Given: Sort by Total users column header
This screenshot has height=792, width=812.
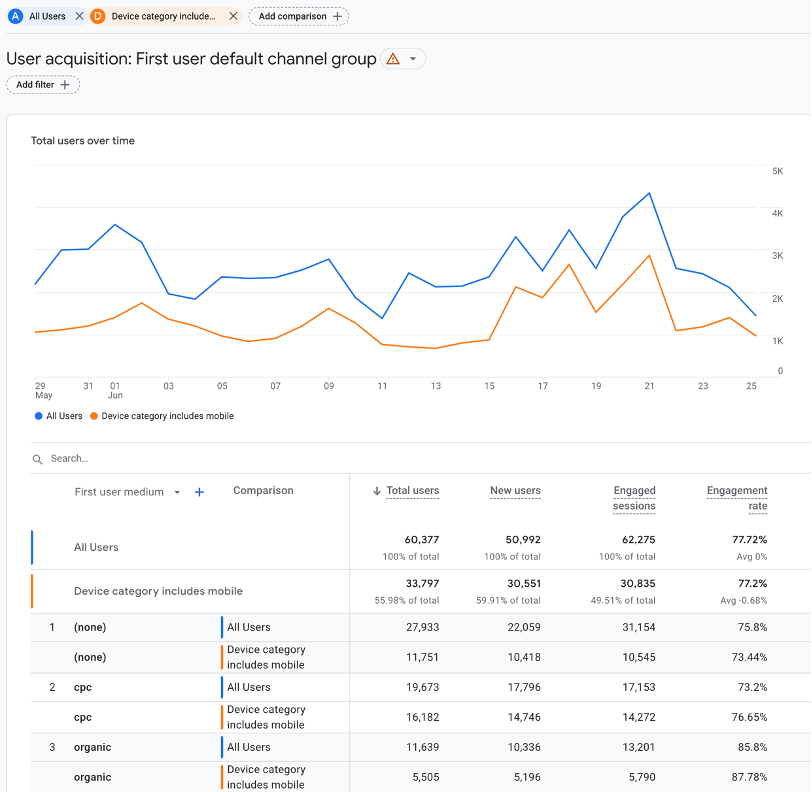Looking at the screenshot, I should (413, 490).
